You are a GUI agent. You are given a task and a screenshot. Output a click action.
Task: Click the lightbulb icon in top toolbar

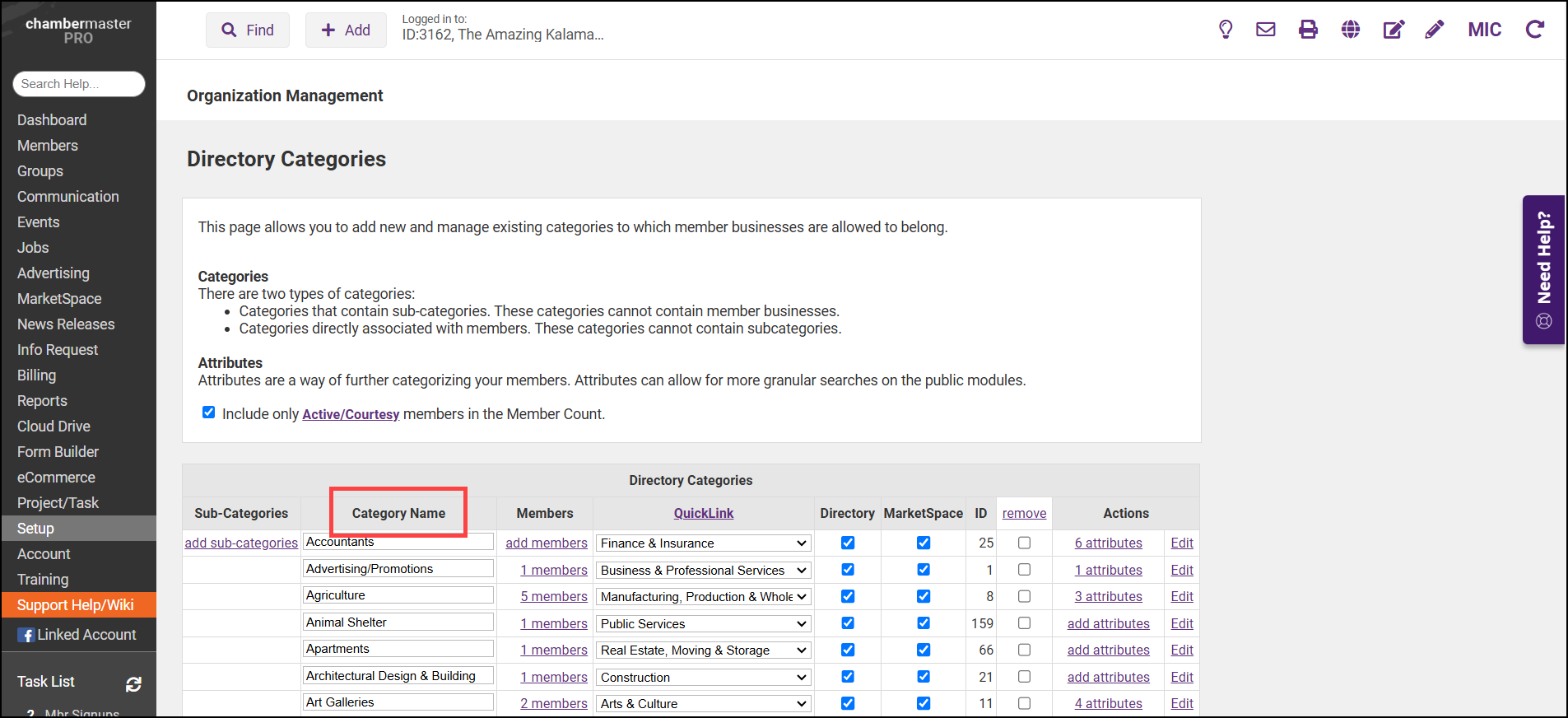(1226, 30)
